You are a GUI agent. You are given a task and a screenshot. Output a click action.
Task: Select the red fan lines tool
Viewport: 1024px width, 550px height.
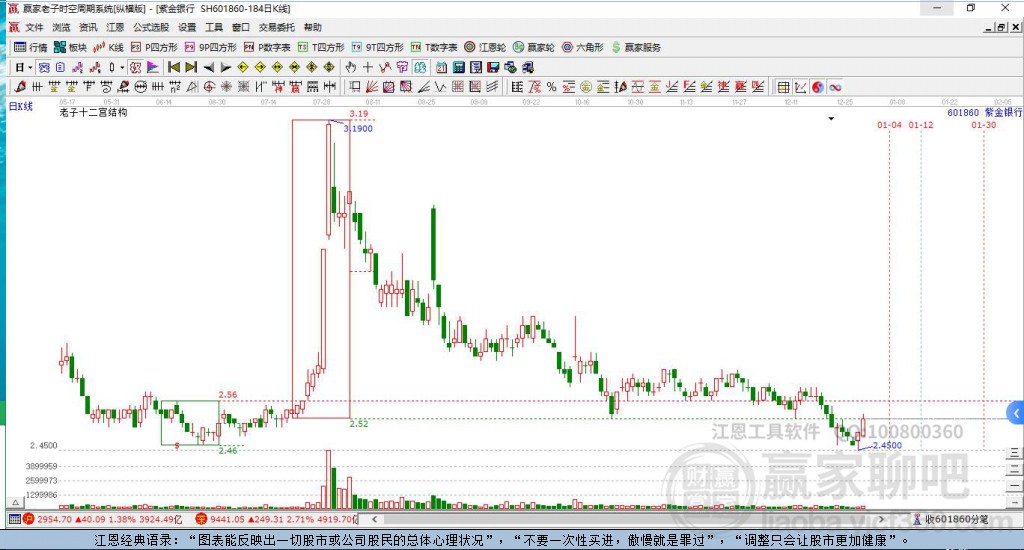pos(371,86)
